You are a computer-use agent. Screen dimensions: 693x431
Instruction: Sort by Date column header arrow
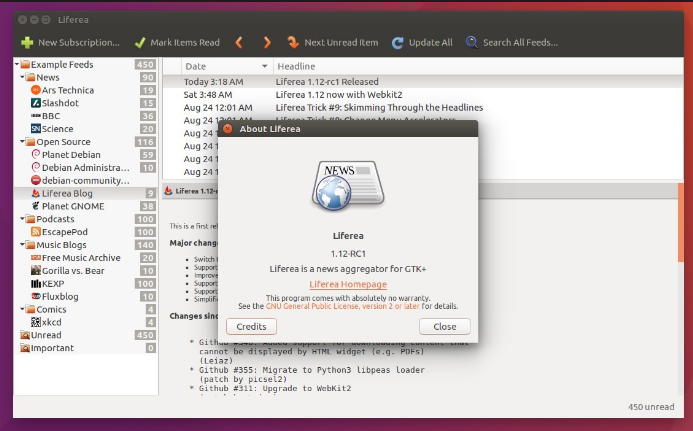264,66
